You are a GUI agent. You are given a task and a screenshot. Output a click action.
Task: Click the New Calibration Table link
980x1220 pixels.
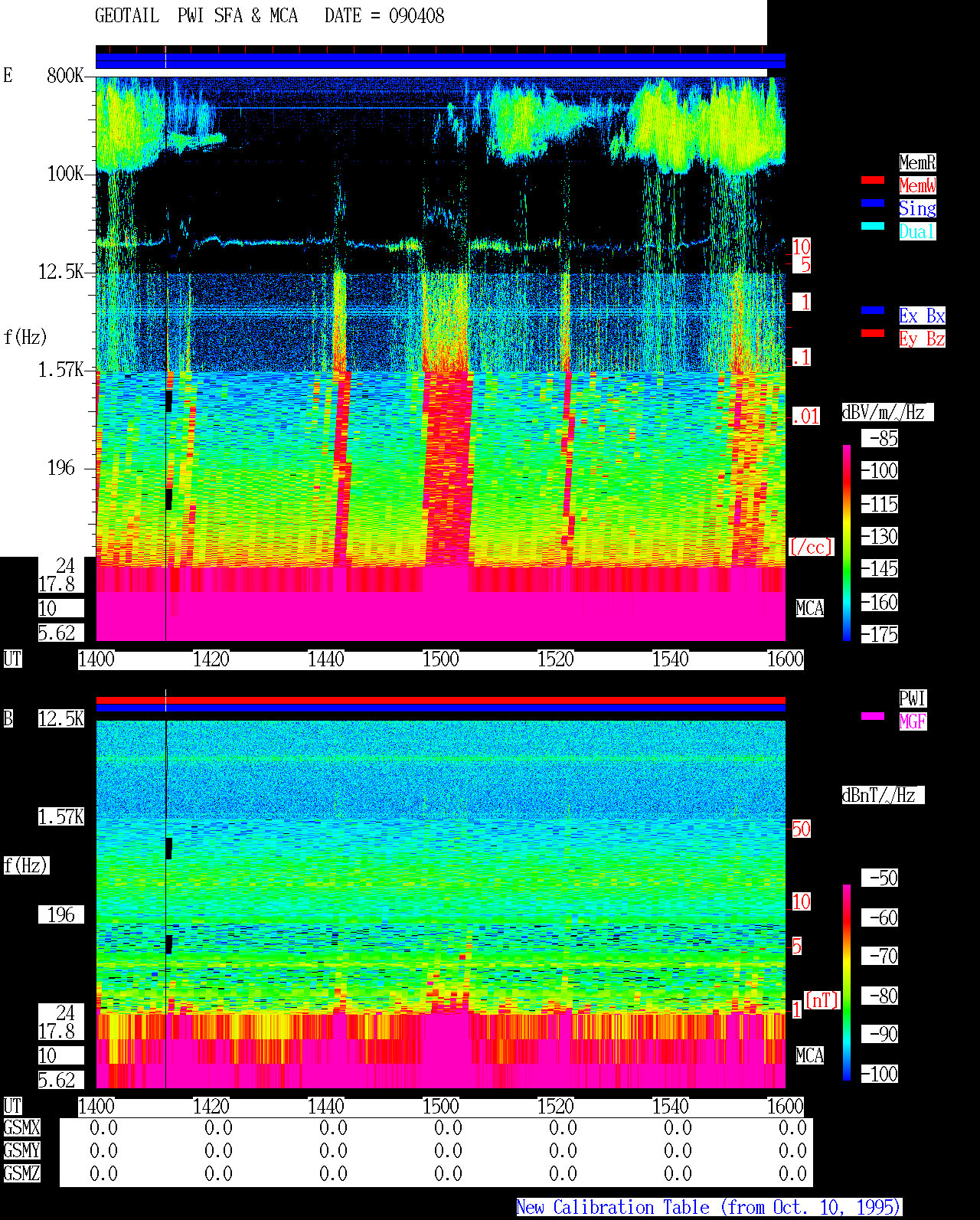(x=709, y=1207)
